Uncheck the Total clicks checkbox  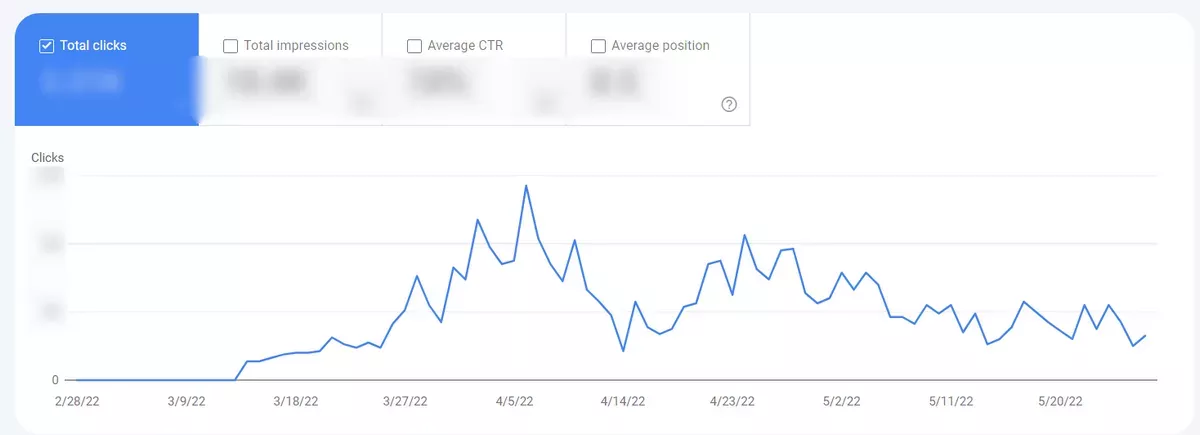click(46, 46)
